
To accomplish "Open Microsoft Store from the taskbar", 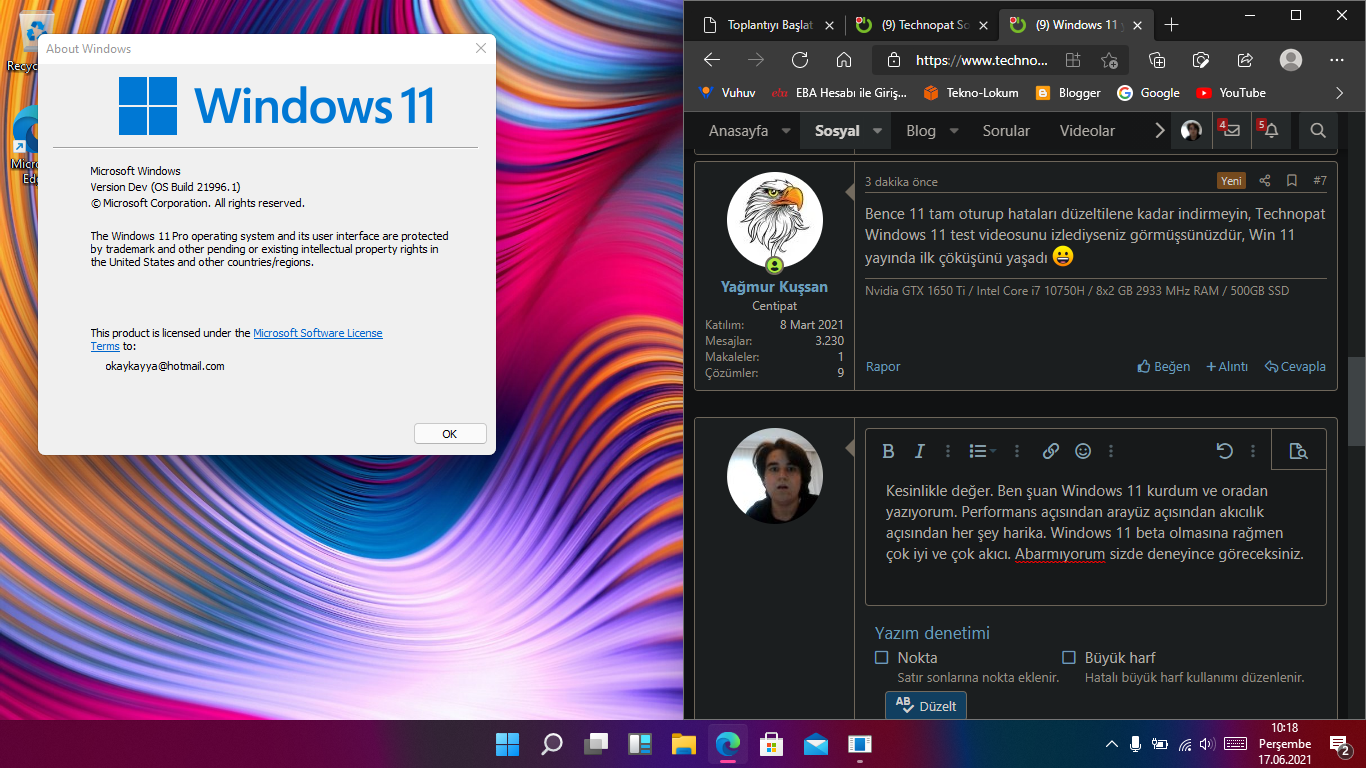I will tap(771, 744).
